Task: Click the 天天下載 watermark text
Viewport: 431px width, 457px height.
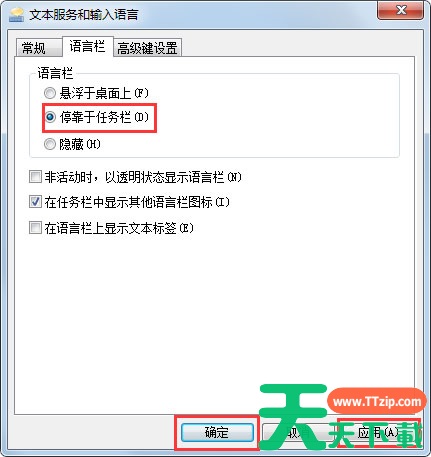Action: pyautogui.click(x=376, y=435)
